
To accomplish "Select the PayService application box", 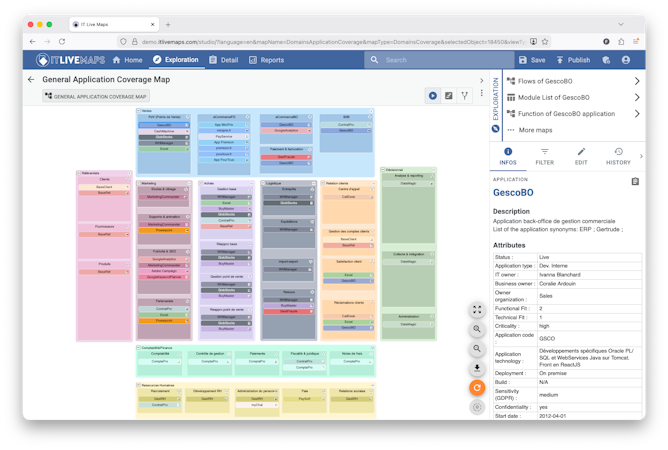I will pyautogui.click(x=224, y=136).
